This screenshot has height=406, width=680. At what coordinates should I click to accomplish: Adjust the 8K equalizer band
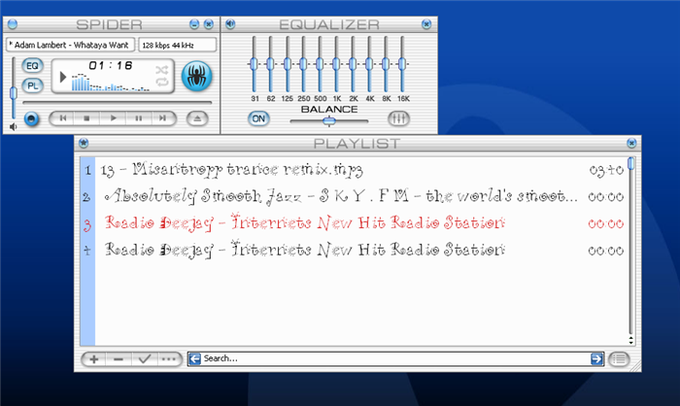[386, 64]
